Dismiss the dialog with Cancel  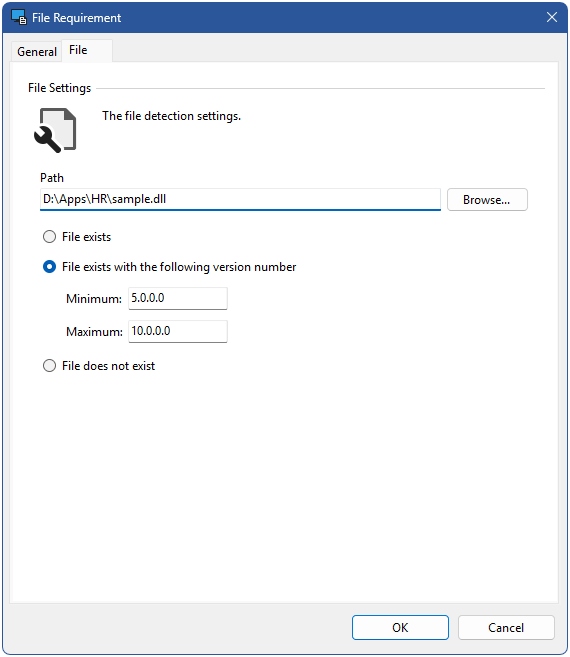pos(506,627)
